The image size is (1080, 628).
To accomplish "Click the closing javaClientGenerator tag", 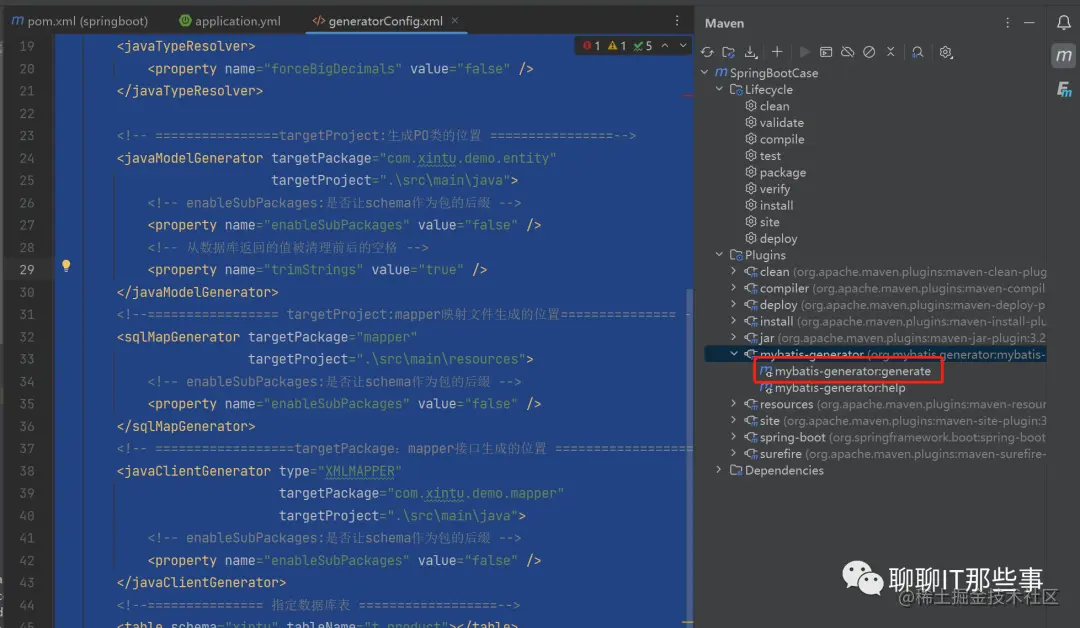I will 201,583.
